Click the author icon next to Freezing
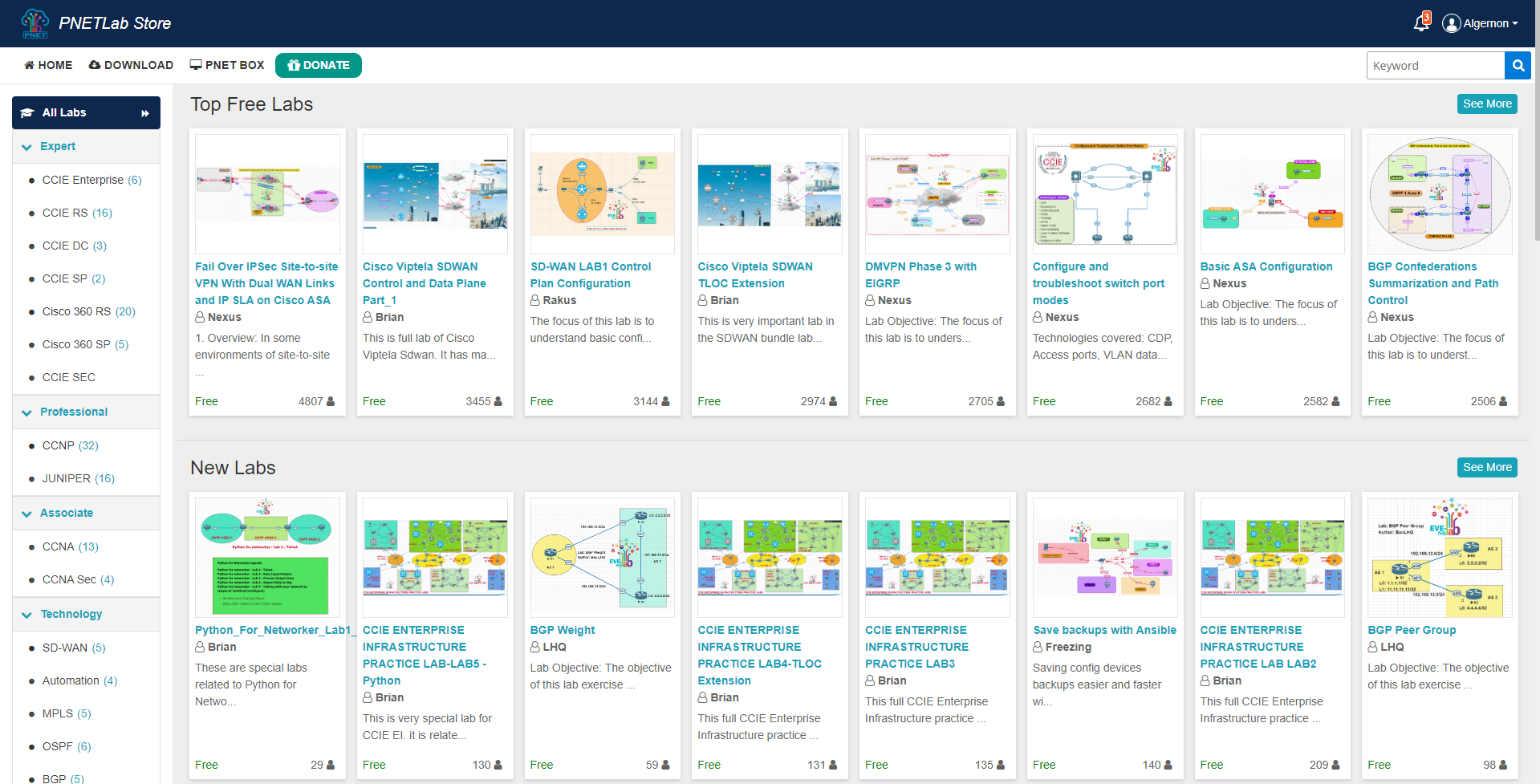1540x784 pixels. [x=1038, y=647]
